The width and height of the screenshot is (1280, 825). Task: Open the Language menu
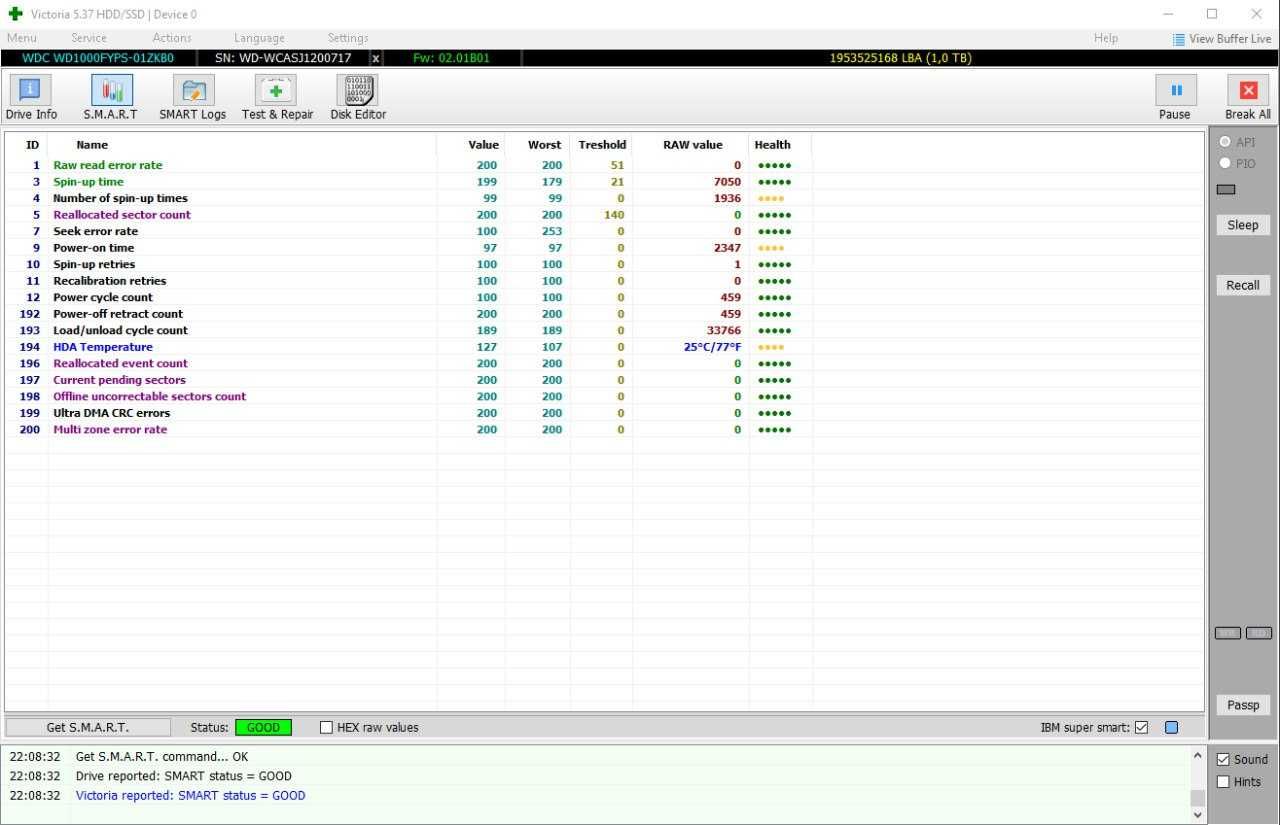coord(259,38)
